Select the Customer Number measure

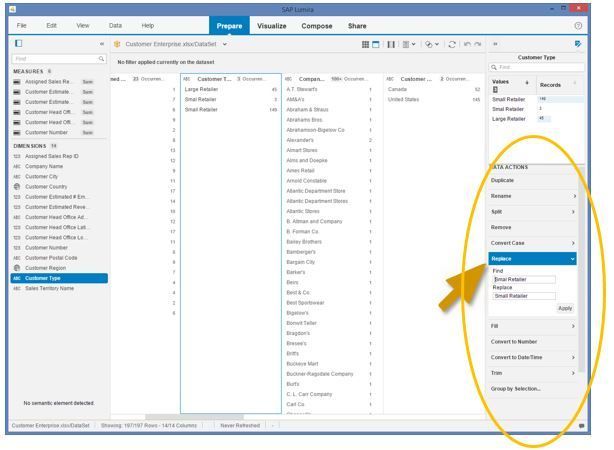(59, 132)
